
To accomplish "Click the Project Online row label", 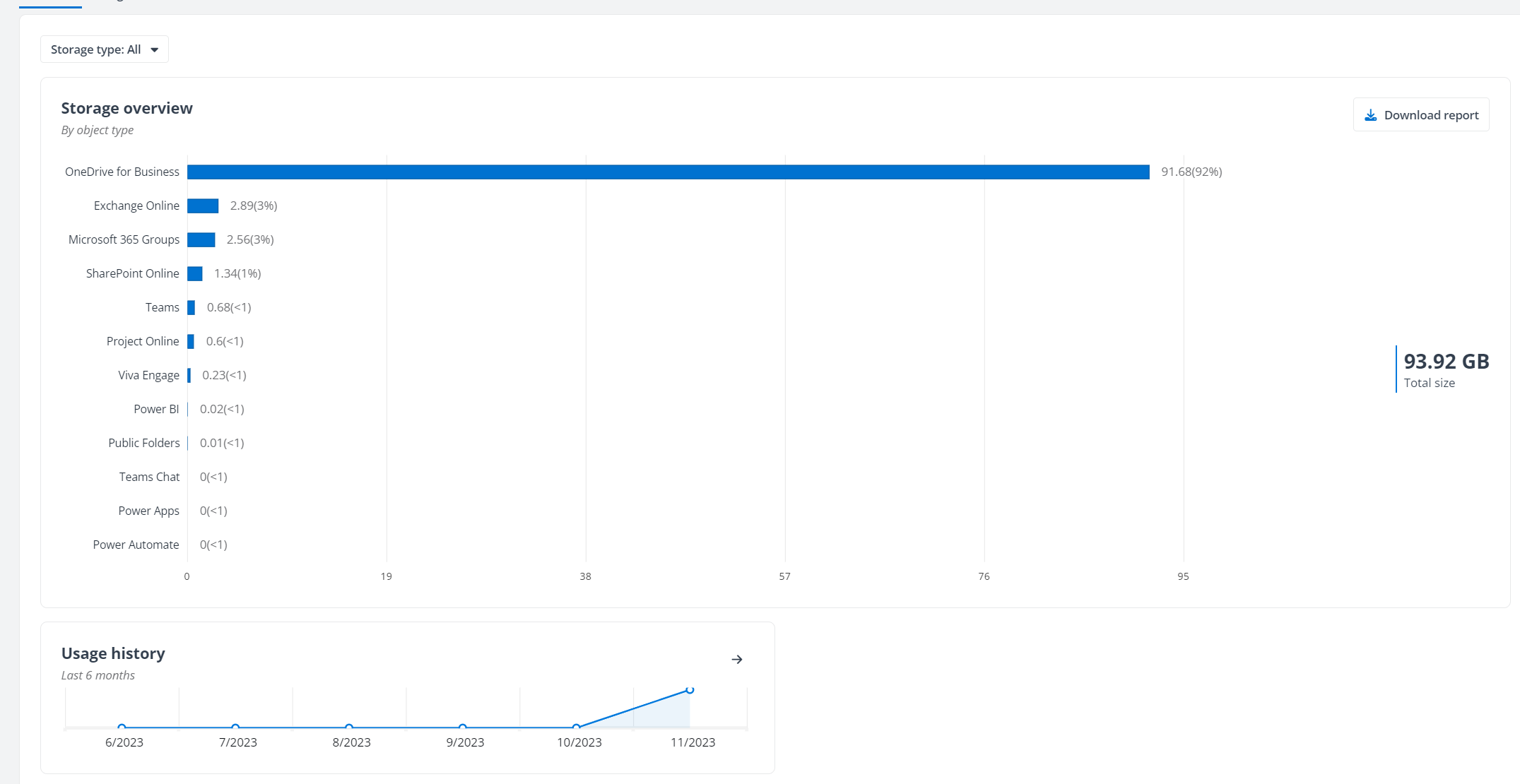I will tap(143, 341).
